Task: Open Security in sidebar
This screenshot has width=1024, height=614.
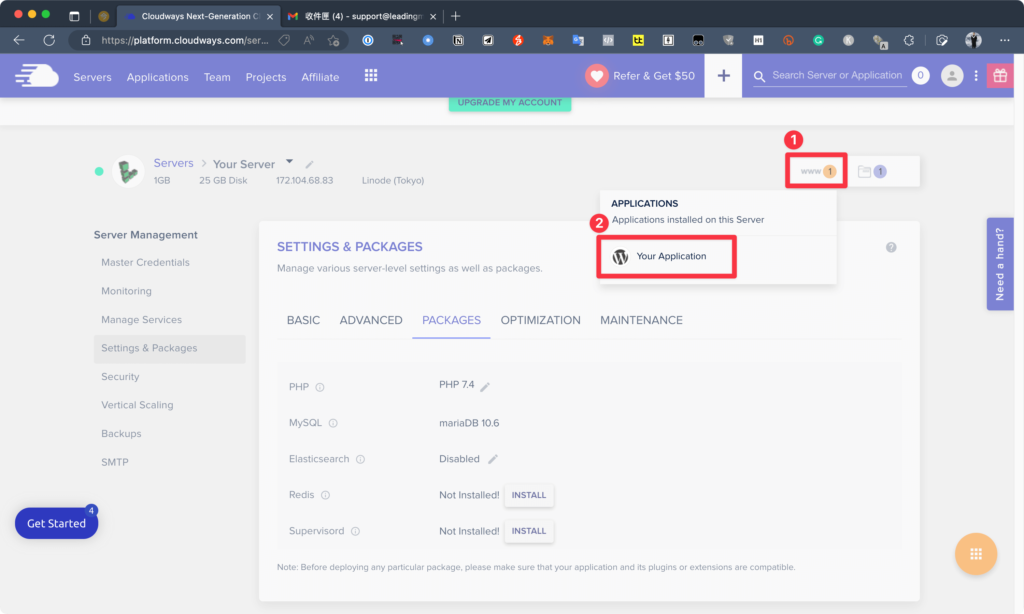Action: [120, 377]
